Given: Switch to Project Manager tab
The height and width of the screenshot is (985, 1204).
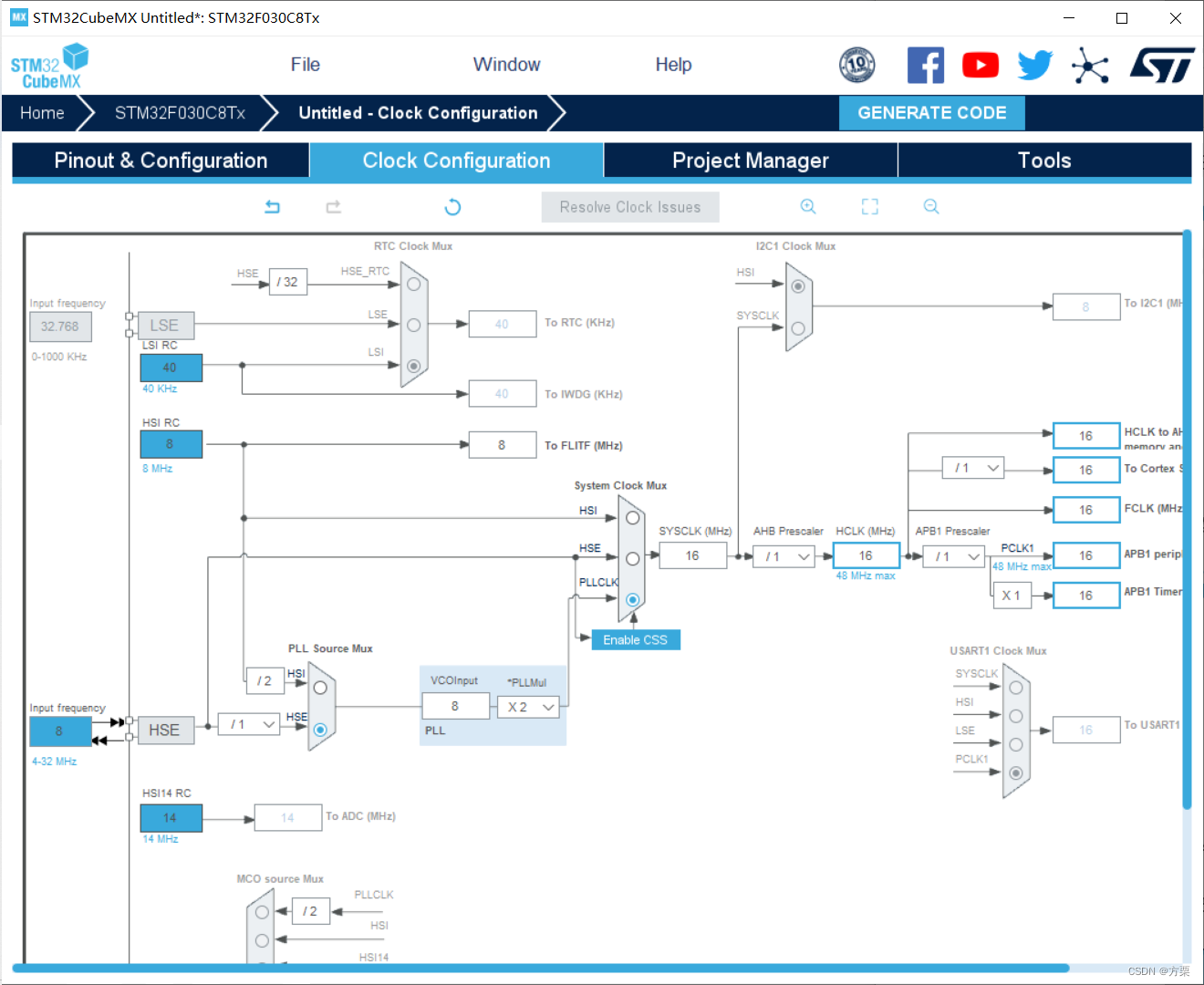Looking at the screenshot, I should (751, 161).
